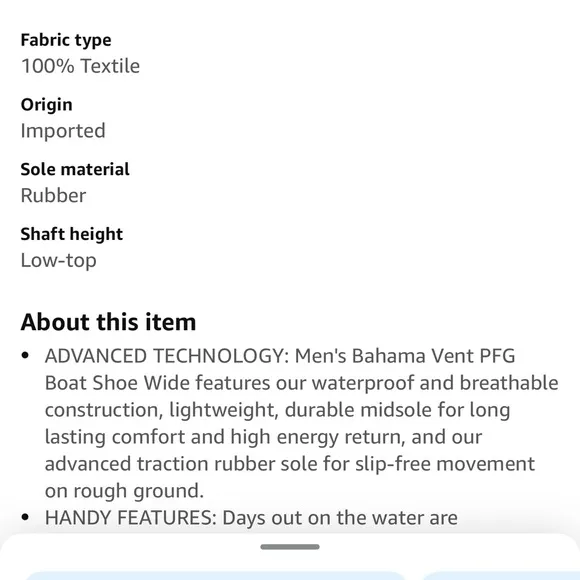Click the 'Fabric type' label
The image size is (580, 580).
[66, 40]
